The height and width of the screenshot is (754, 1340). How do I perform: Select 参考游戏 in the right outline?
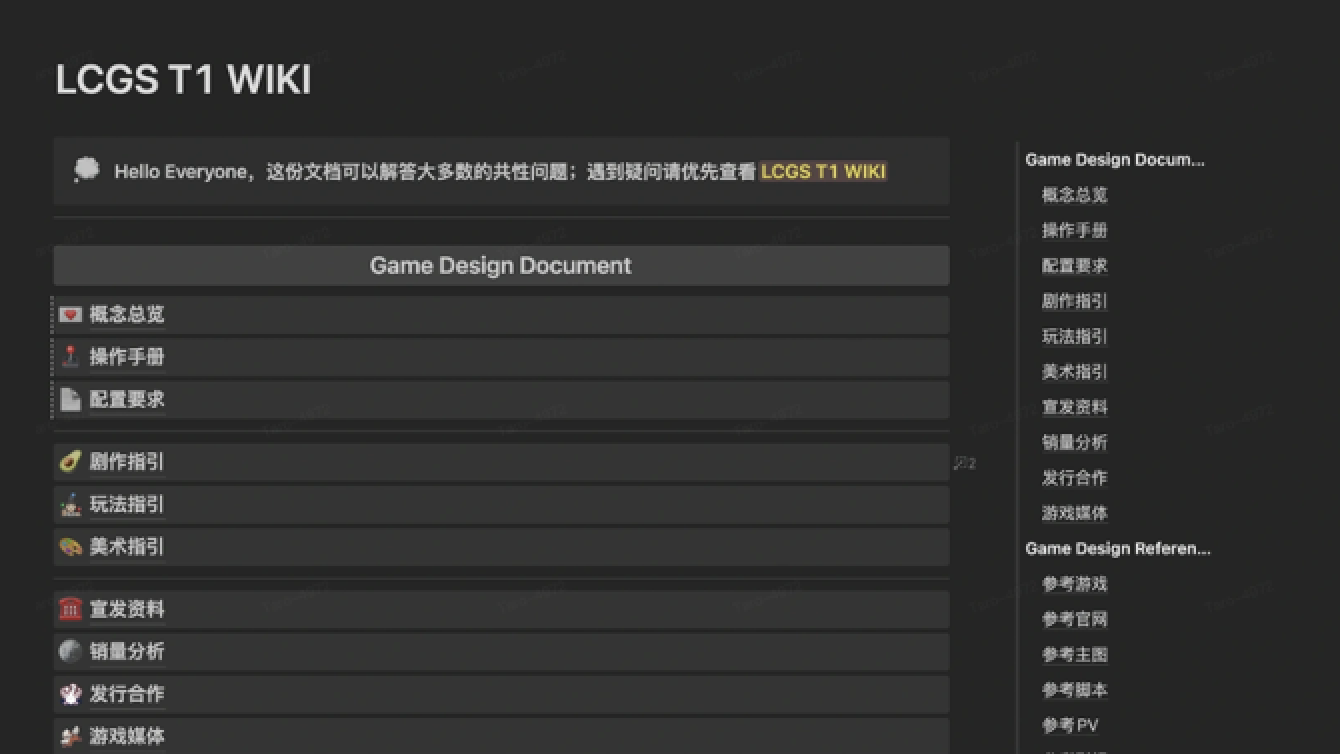click(1074, 584)
